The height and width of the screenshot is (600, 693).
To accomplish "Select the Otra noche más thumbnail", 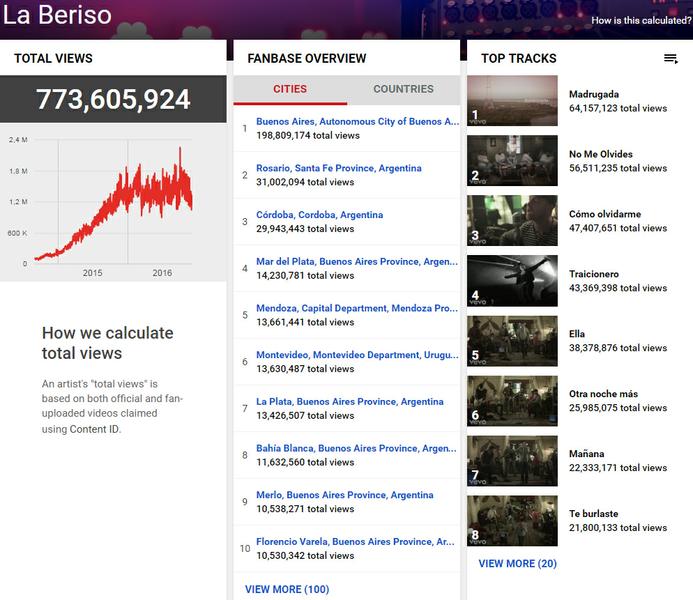I will pyautogui.click(x=512, y=401).
